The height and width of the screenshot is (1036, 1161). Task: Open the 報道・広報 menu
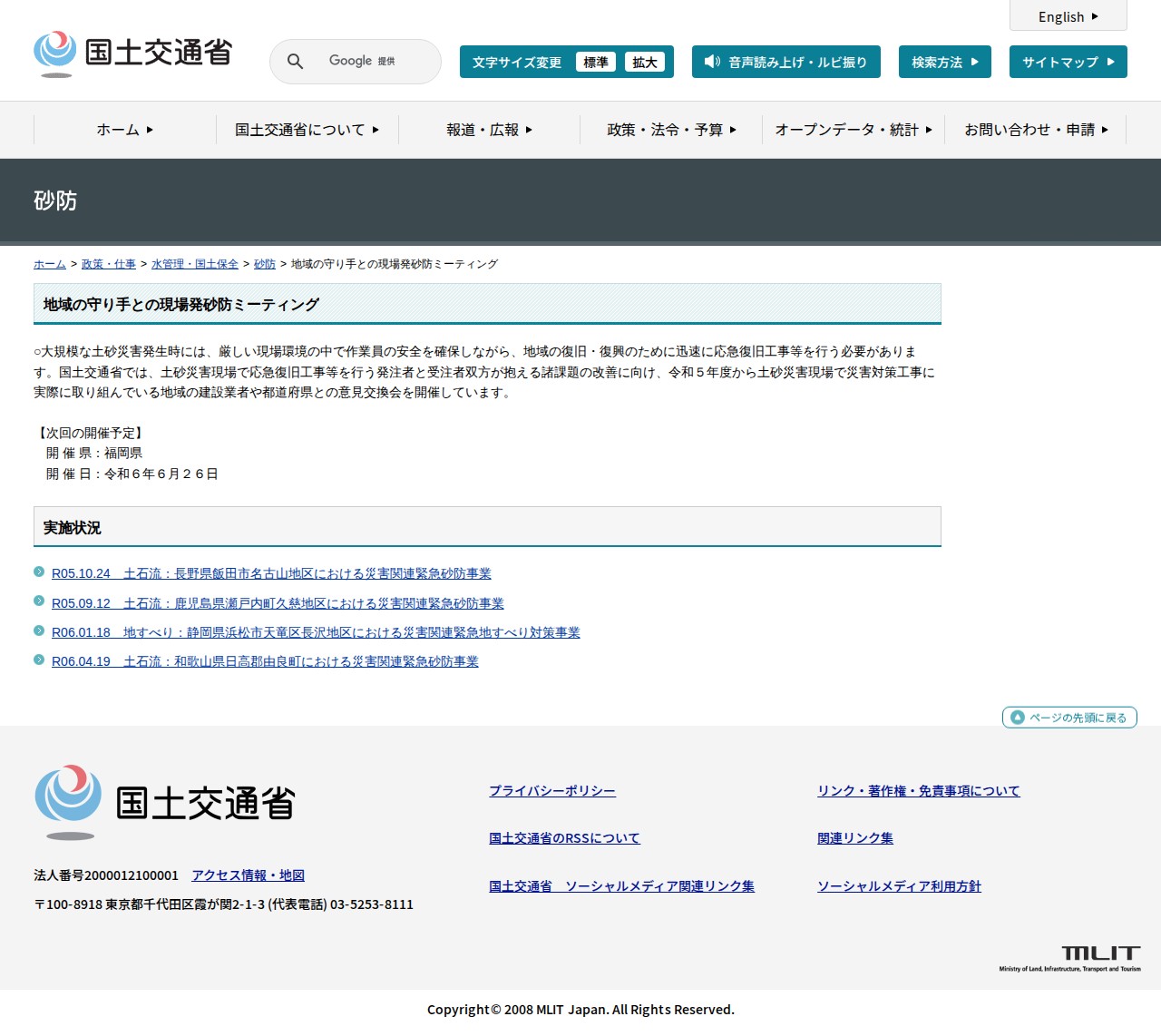pyautogui.click(x=490, y=130)
